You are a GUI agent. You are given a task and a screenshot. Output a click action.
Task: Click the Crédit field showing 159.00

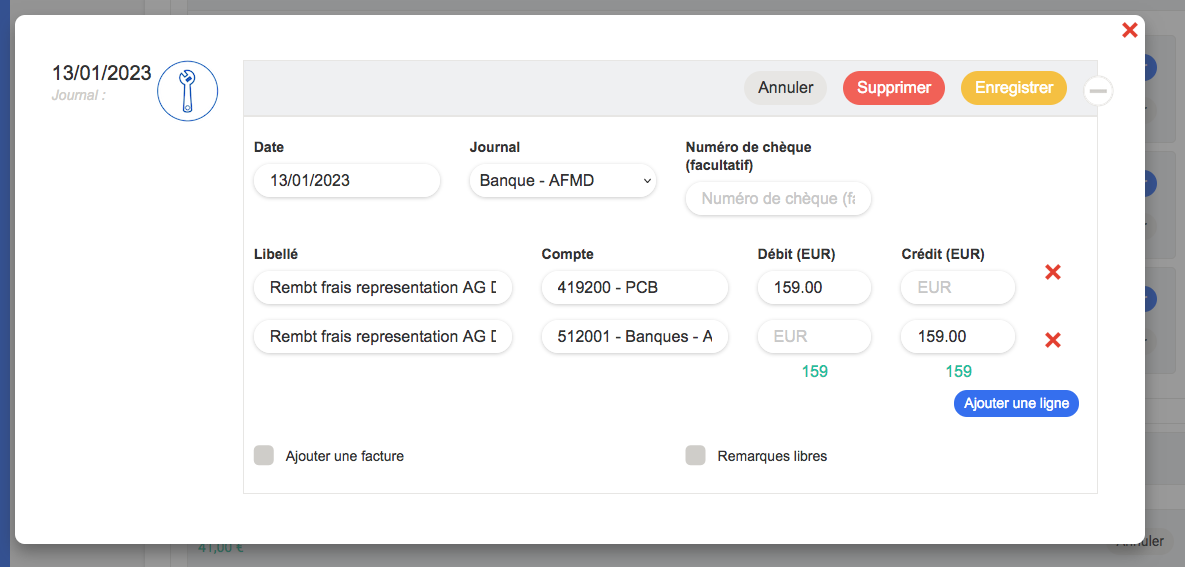(x=958, y=336)
